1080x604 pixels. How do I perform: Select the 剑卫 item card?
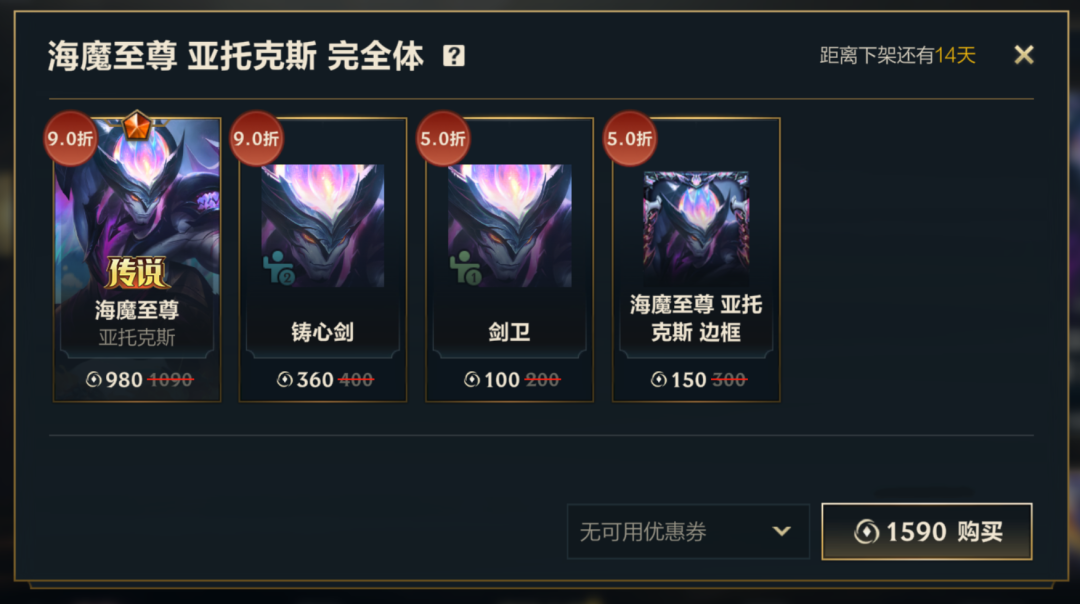coord(509,260)
